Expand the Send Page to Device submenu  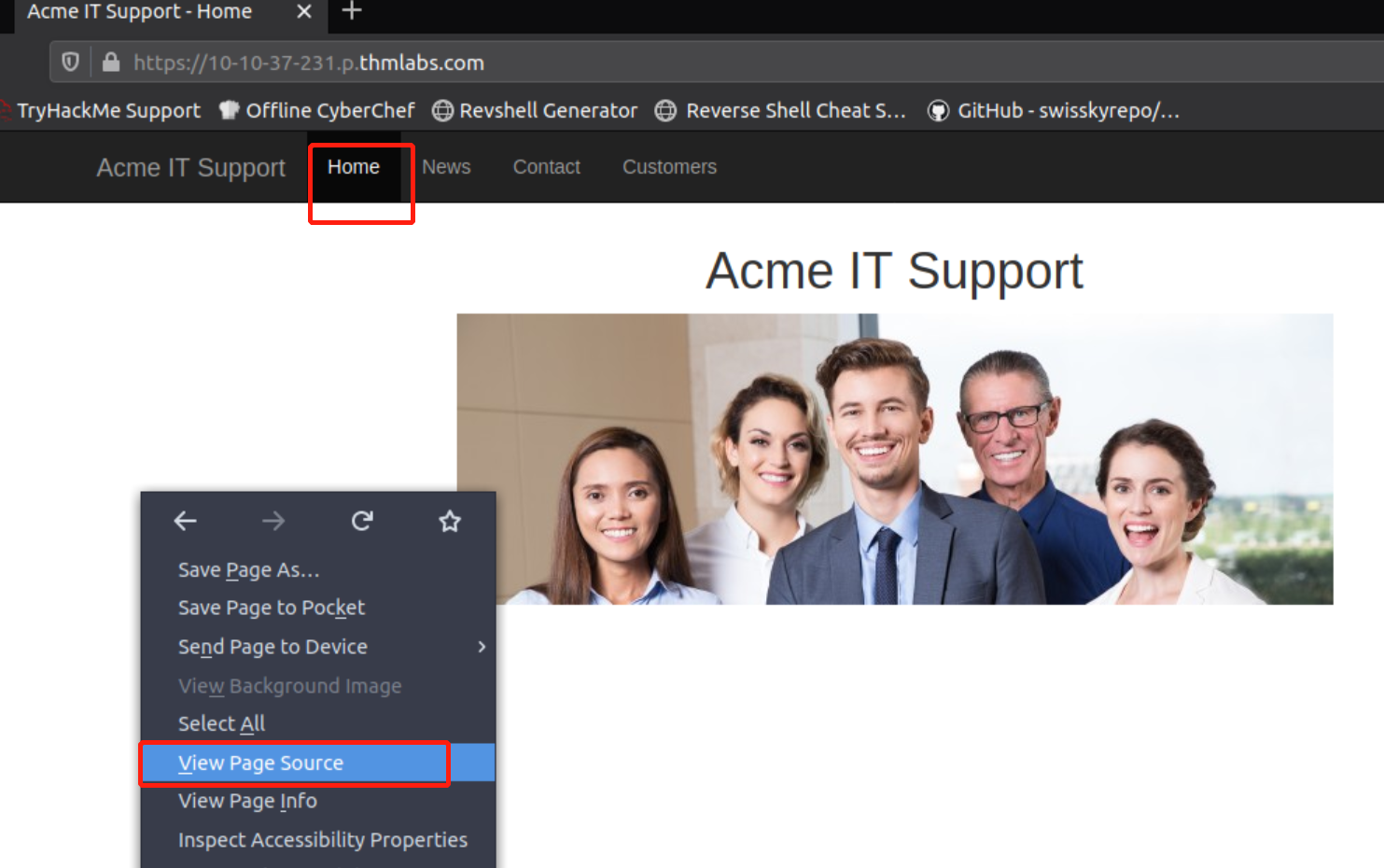273,647
